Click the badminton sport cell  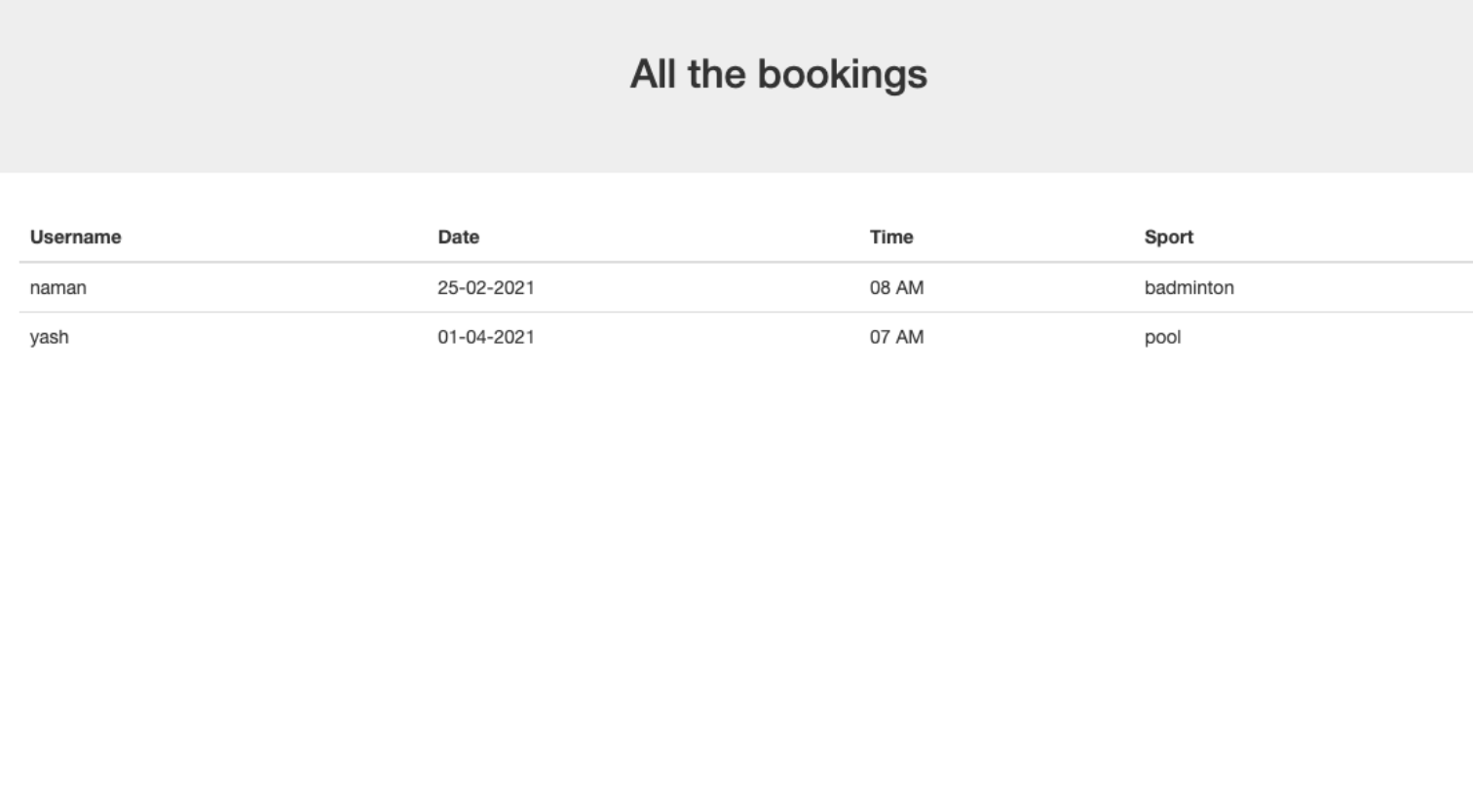pos(1189,288)
